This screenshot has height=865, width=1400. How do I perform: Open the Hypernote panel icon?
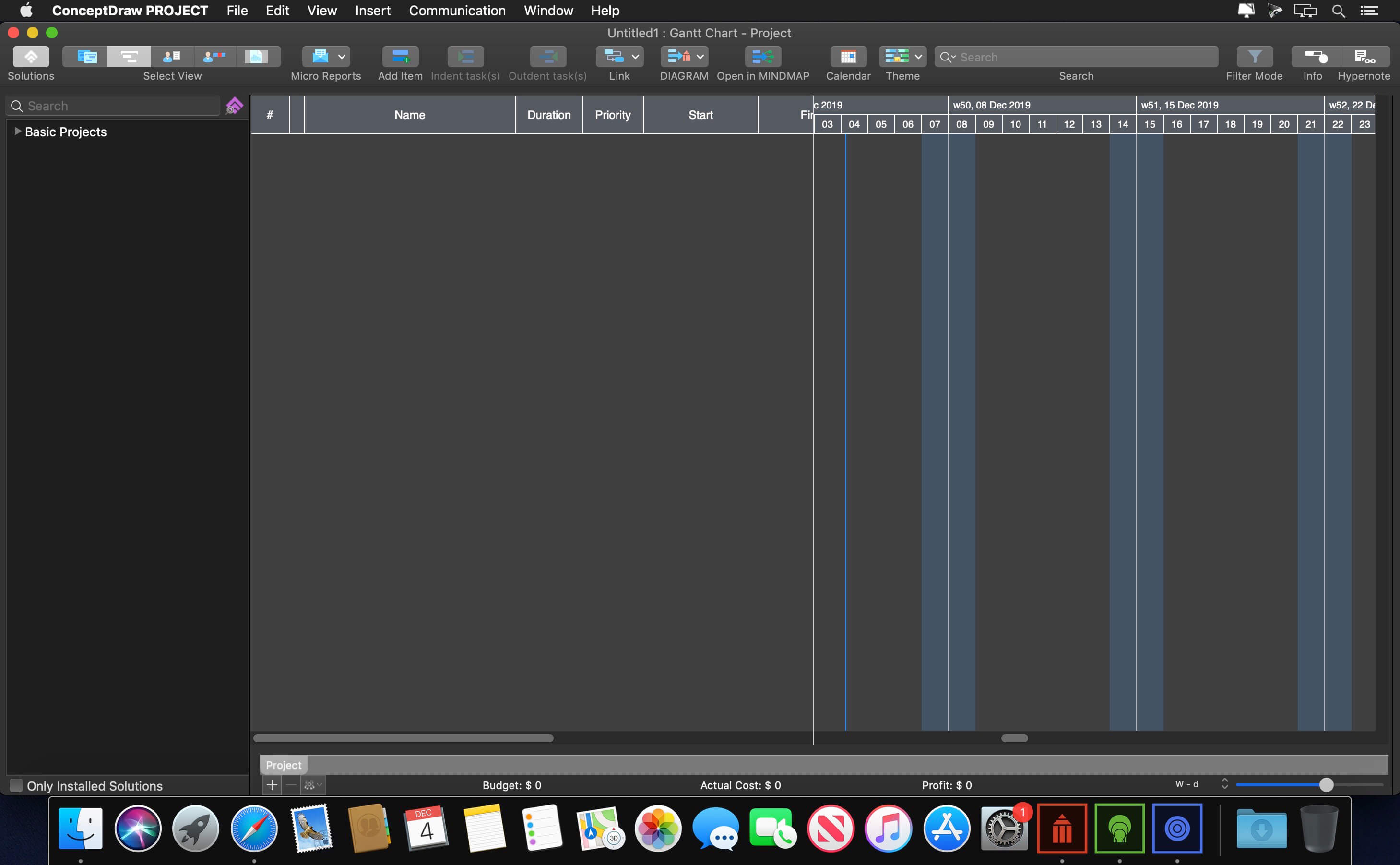pos(1364,57)
